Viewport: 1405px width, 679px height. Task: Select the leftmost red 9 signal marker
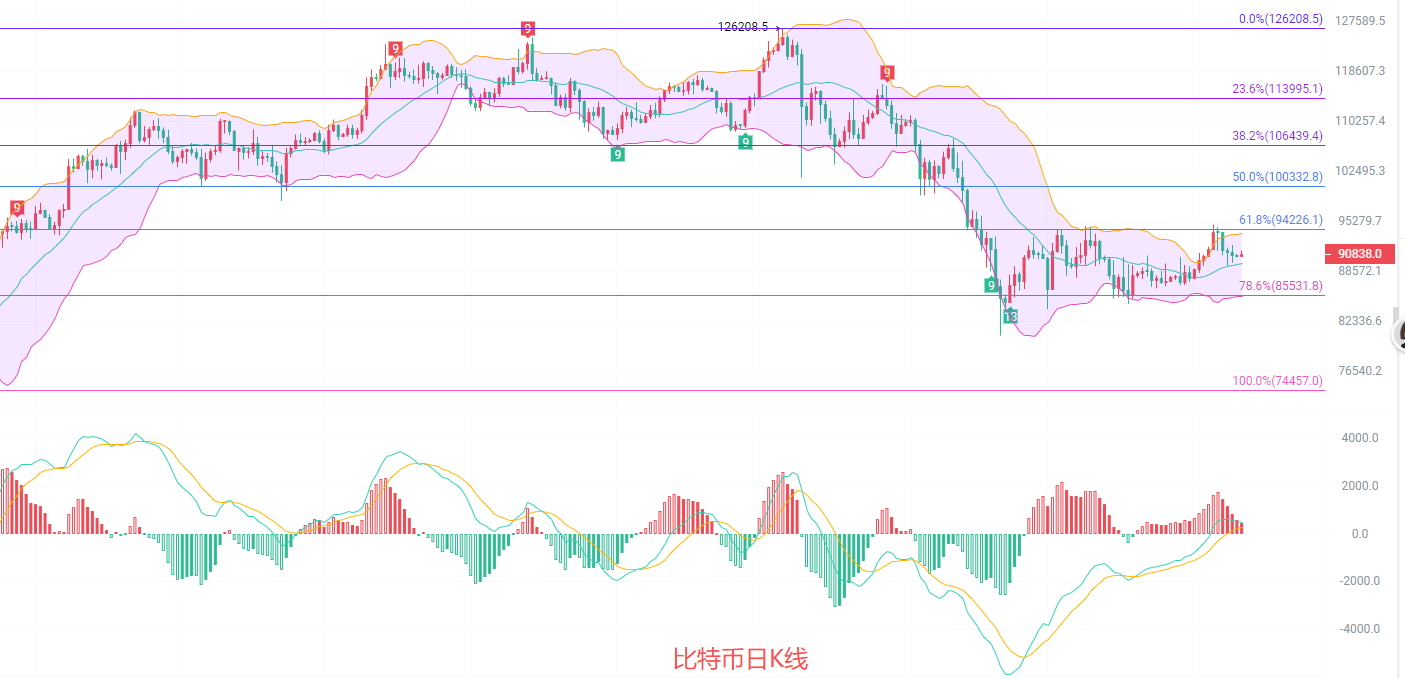point(17,208)
